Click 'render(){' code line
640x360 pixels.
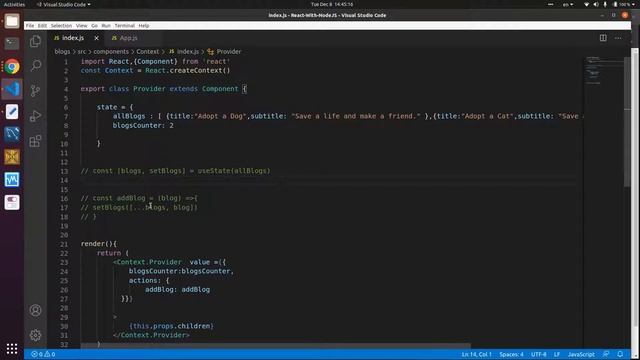tap(98, 244)
